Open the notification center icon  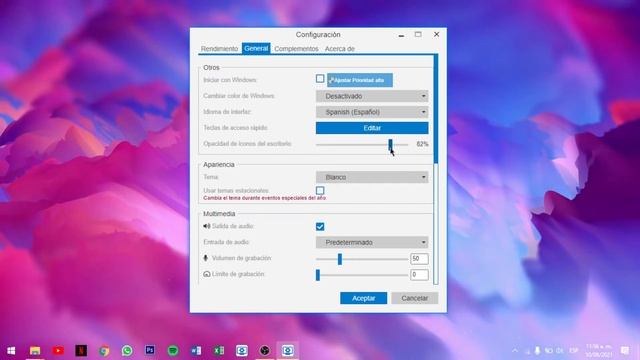tap(624, 351)
